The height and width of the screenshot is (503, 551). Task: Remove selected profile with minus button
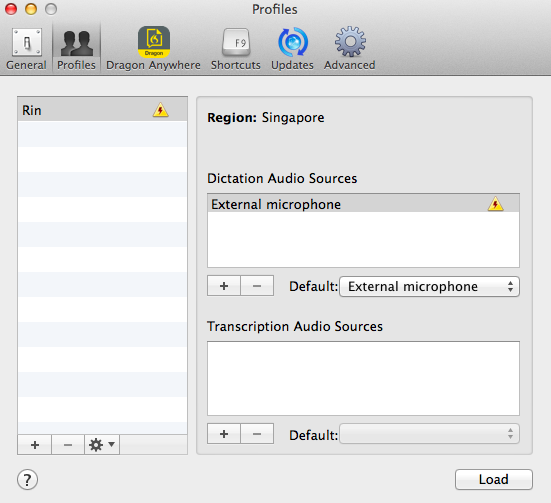(68, 445)
